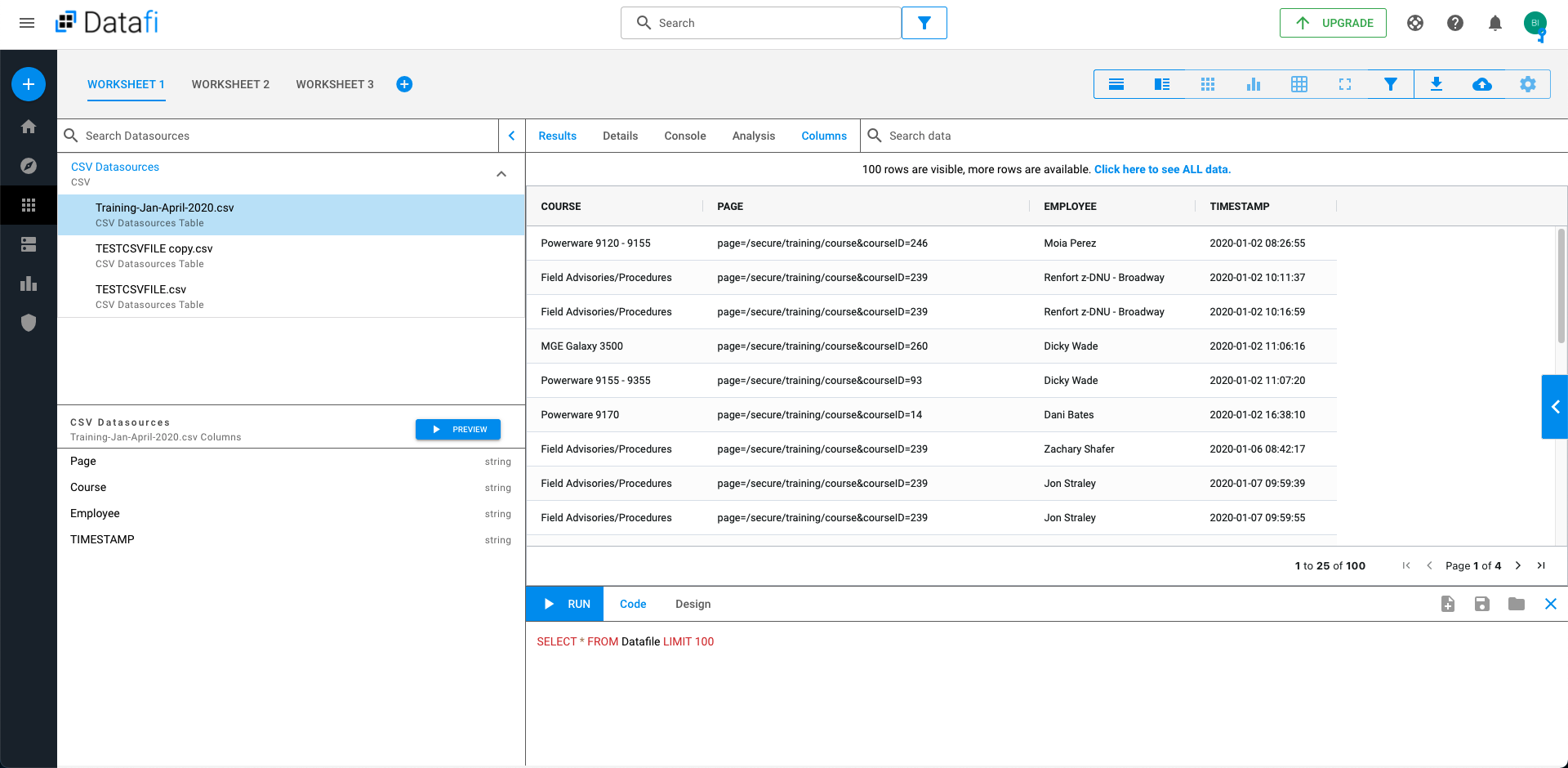
Task: Select Training-Jan-April-2020.csv datasource
Action: 291,215
